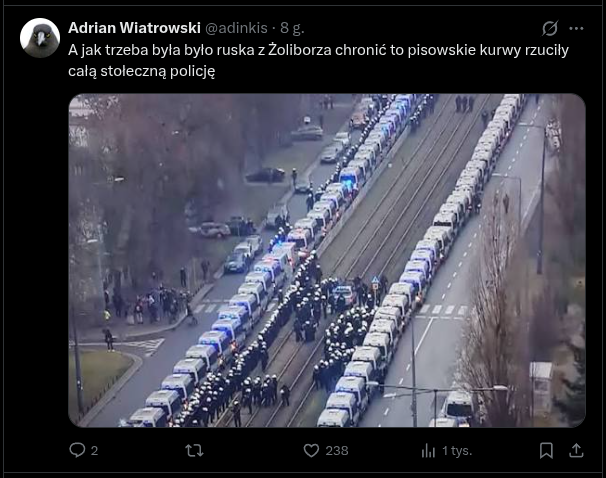Open the Grok explain-this-post icon
The width and height of the screenshot is (606, 478).
coord(550,28)
